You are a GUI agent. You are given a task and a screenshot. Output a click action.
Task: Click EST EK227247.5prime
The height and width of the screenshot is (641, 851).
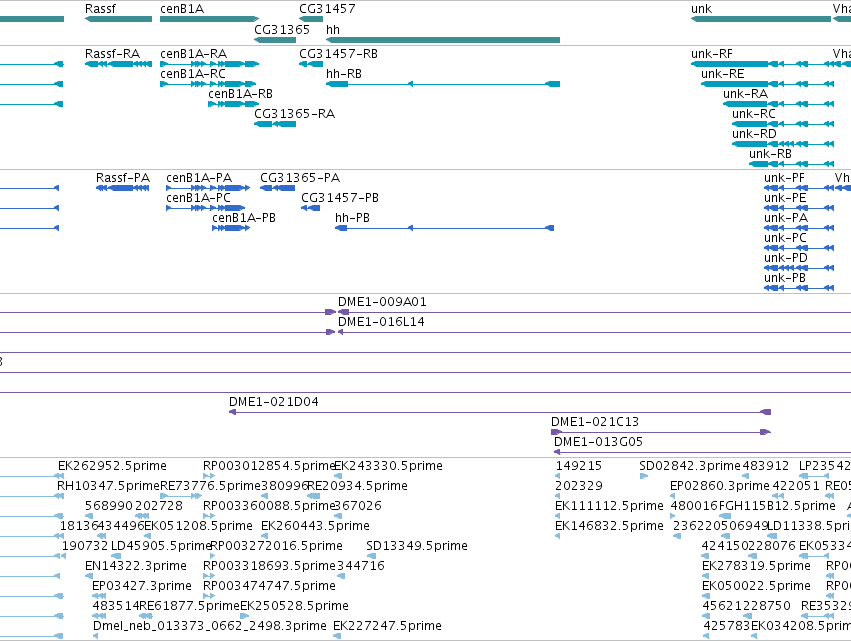click(388, 626)
